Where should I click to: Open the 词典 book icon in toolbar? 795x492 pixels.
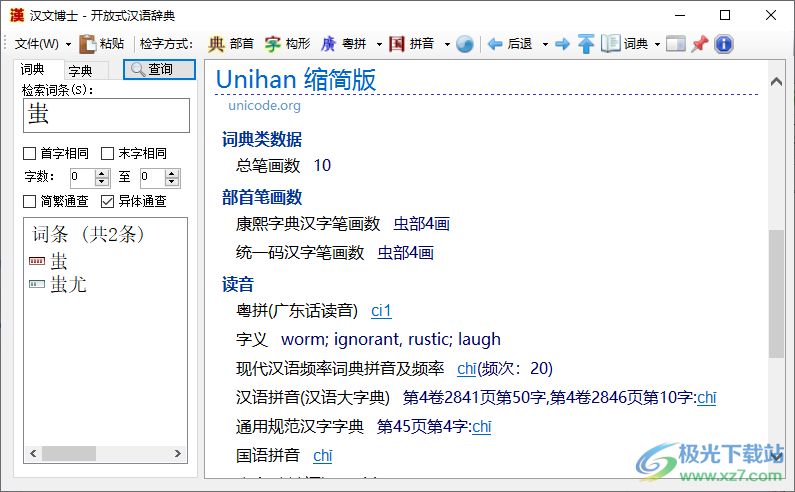tap(610, 44)
